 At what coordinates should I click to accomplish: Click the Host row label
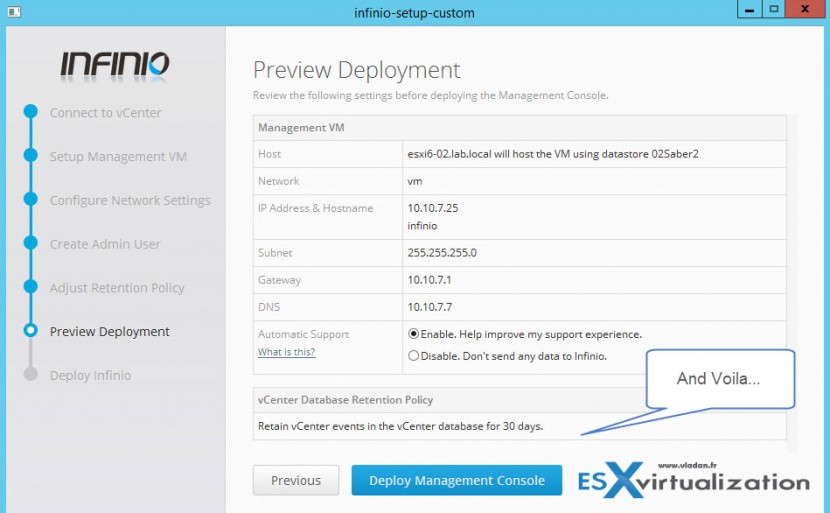click(x=269, y=154)
